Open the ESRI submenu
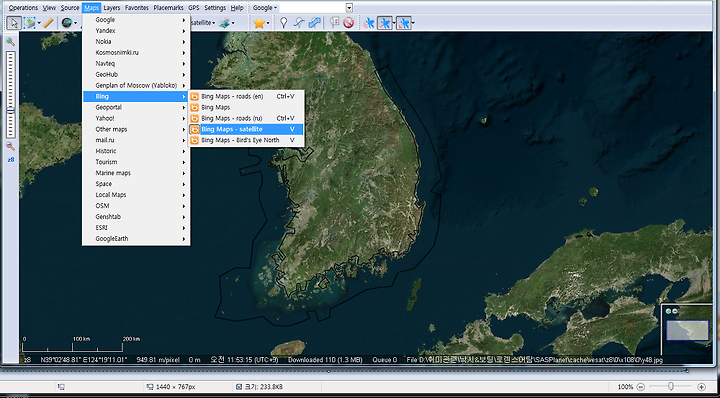Screen dimensions: 720x398 [136, 228]
